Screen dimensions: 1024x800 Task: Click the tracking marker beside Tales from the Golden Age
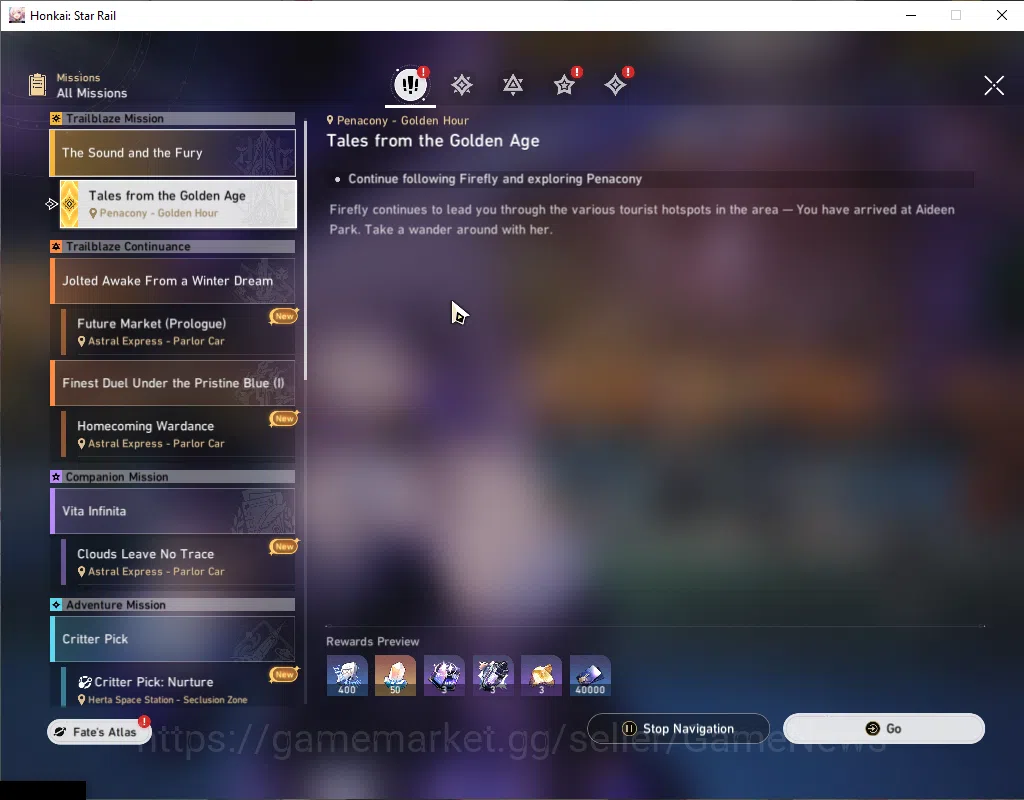52,204
